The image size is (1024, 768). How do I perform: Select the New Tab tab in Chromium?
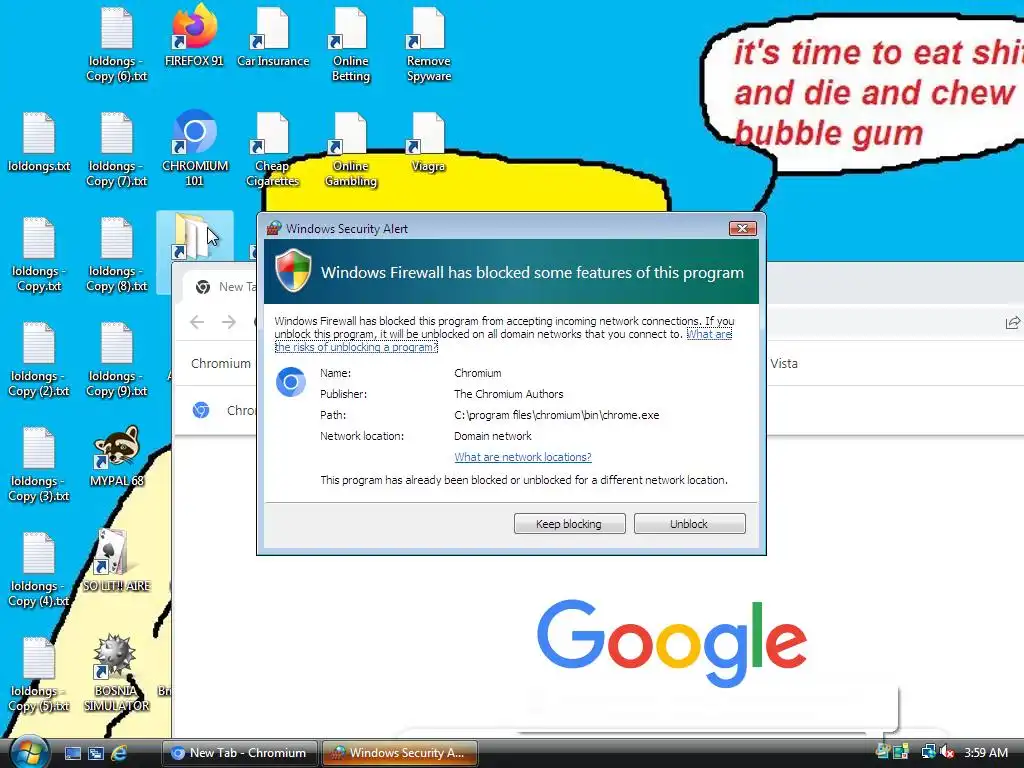pyautogui.click(x=223, y=287)
